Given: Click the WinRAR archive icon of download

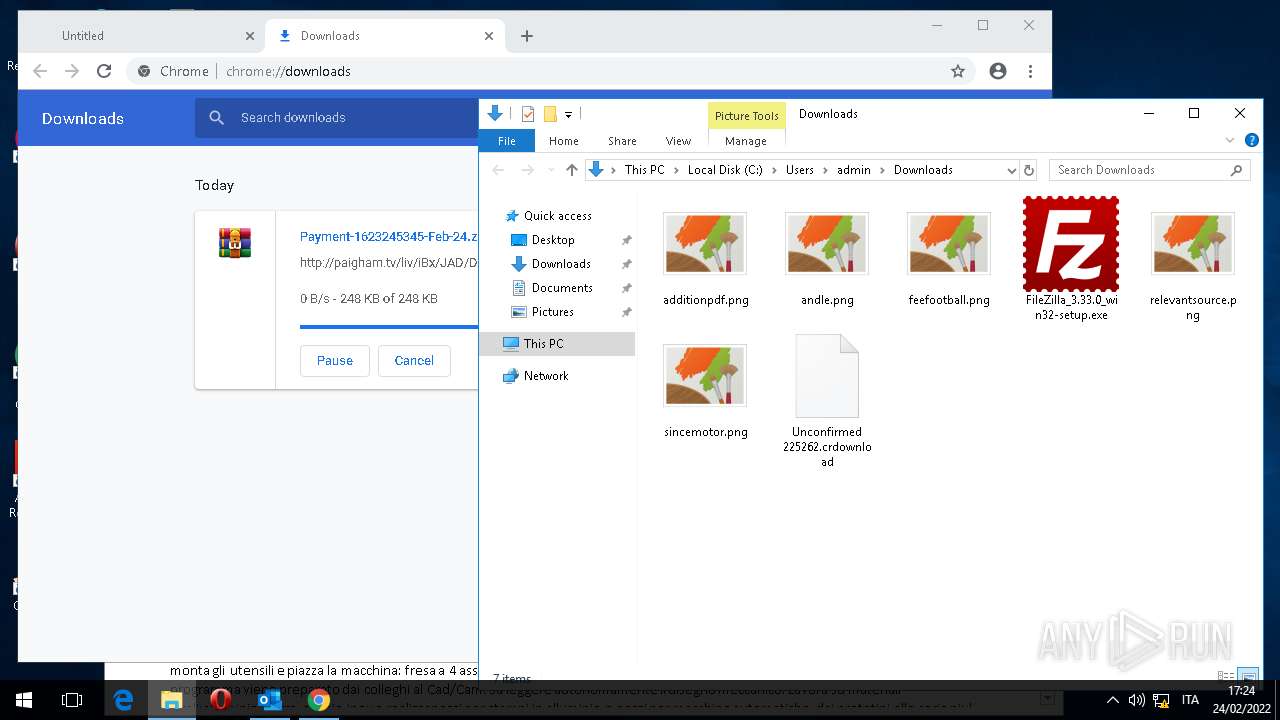Looking at the screenshot, I should (235, 242).
